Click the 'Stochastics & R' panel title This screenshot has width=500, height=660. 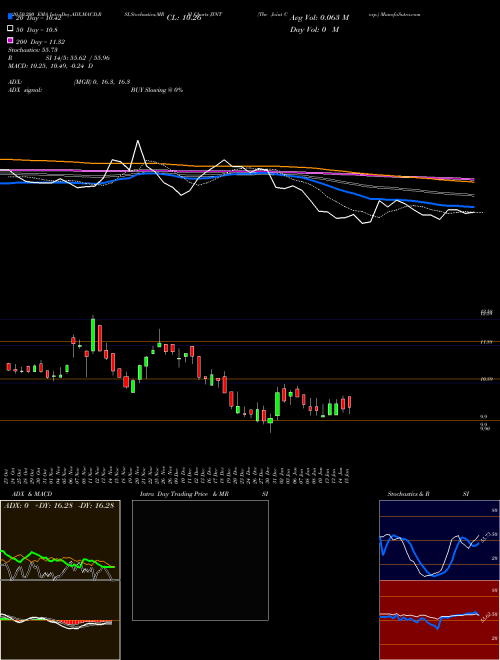coord(408,494)
